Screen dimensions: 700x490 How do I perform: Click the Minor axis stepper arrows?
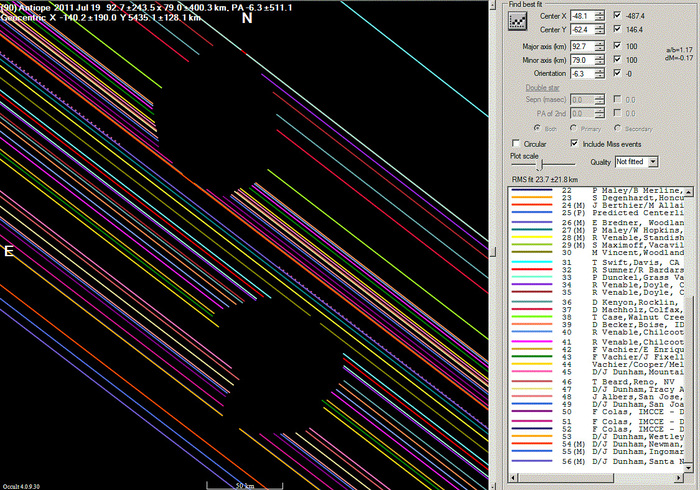click(x=599, y=60)
